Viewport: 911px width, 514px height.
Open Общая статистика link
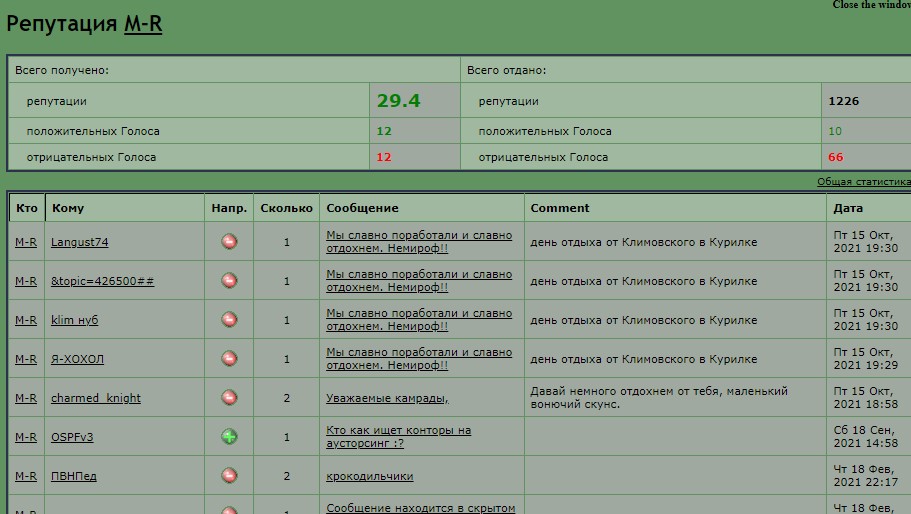[x=864, y=182]
